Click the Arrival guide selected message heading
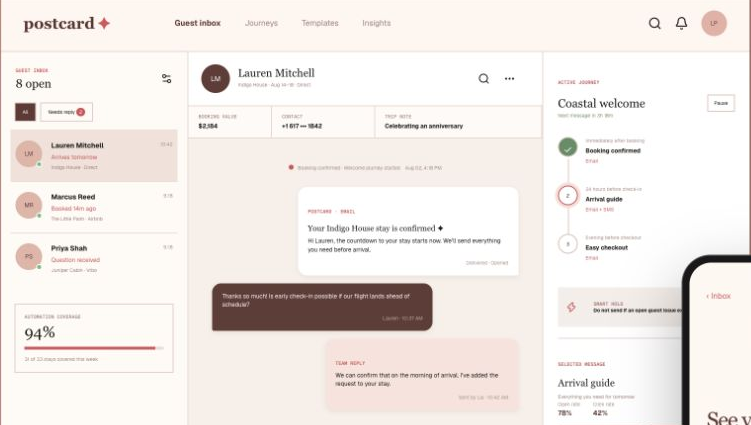 pyautogui.click(x=586, y=383)
